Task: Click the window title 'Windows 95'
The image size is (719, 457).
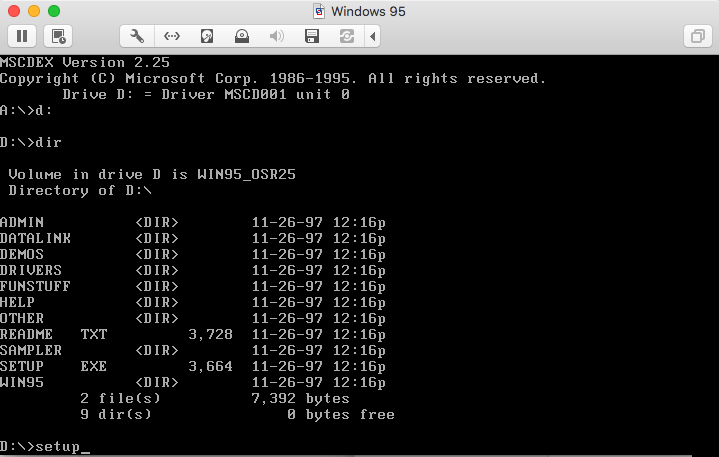Action: 369,11
